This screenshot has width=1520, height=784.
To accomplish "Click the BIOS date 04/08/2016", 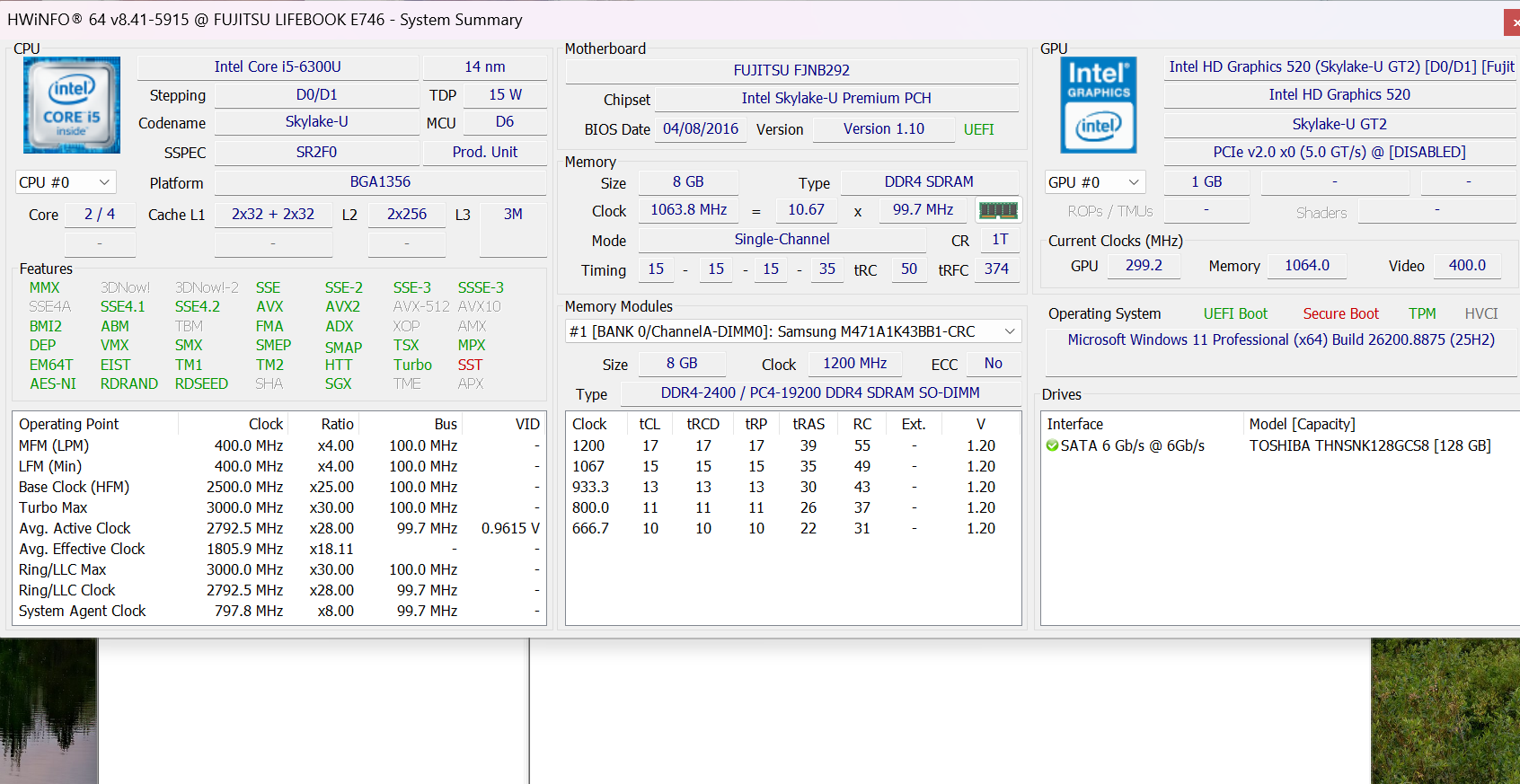I will click(x=701, y=128).
